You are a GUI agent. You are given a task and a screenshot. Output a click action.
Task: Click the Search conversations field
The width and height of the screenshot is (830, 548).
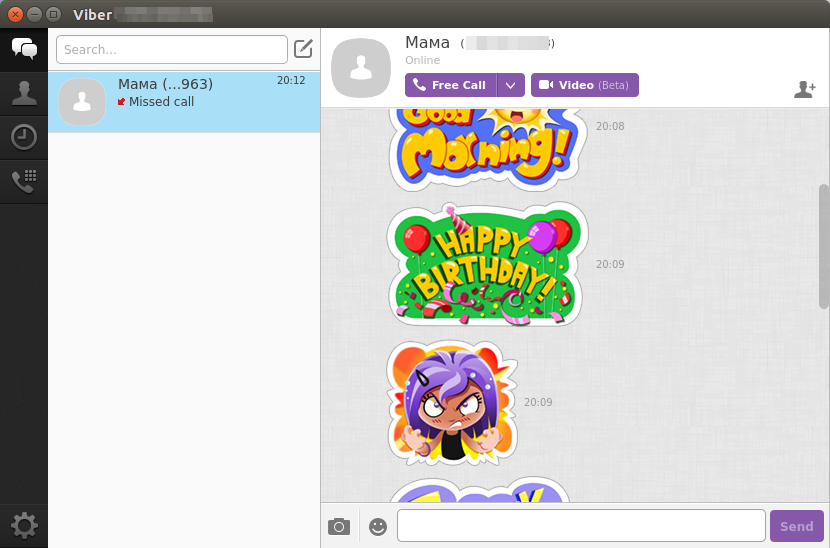click(172, 49)
